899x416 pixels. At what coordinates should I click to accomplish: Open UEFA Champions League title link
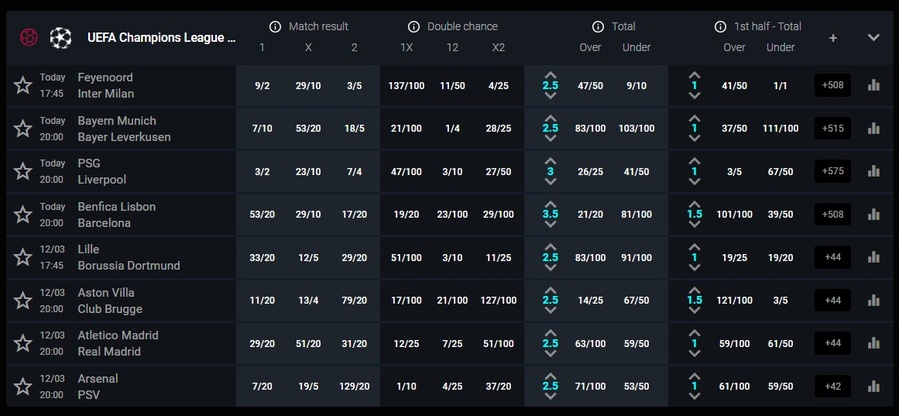[161, 38]
